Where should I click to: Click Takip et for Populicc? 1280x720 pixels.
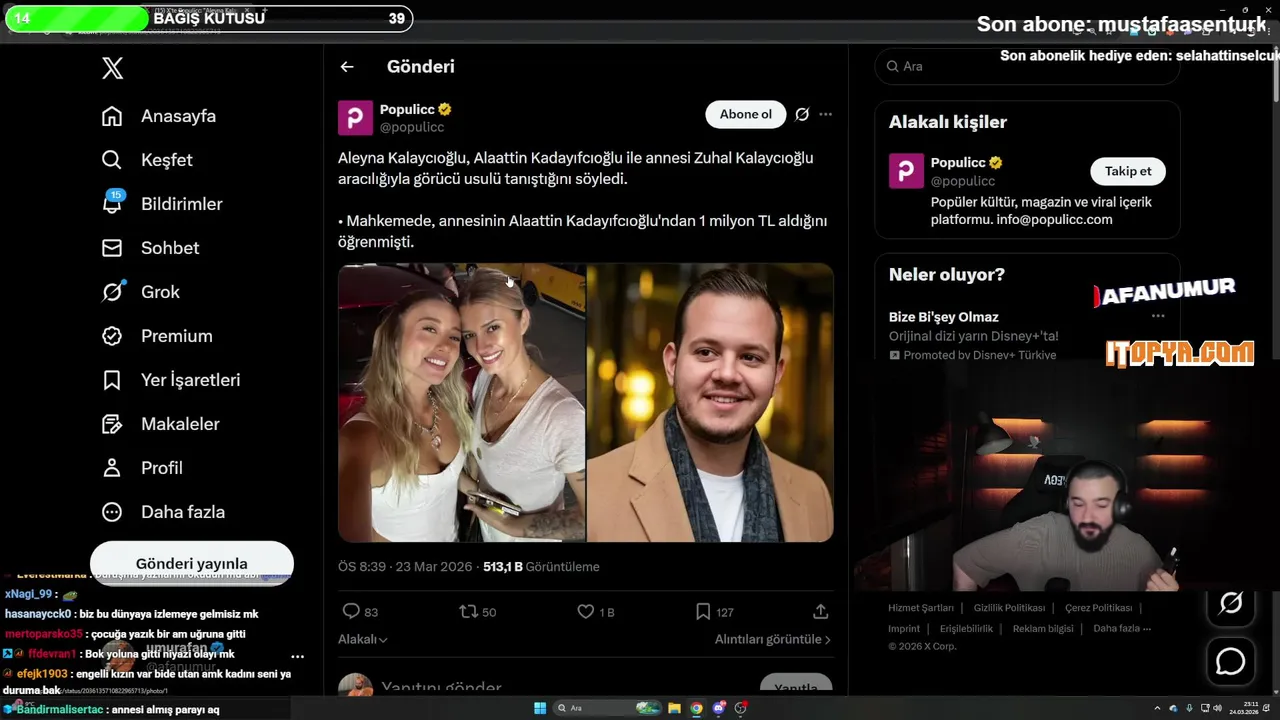tap(1128, 171)
